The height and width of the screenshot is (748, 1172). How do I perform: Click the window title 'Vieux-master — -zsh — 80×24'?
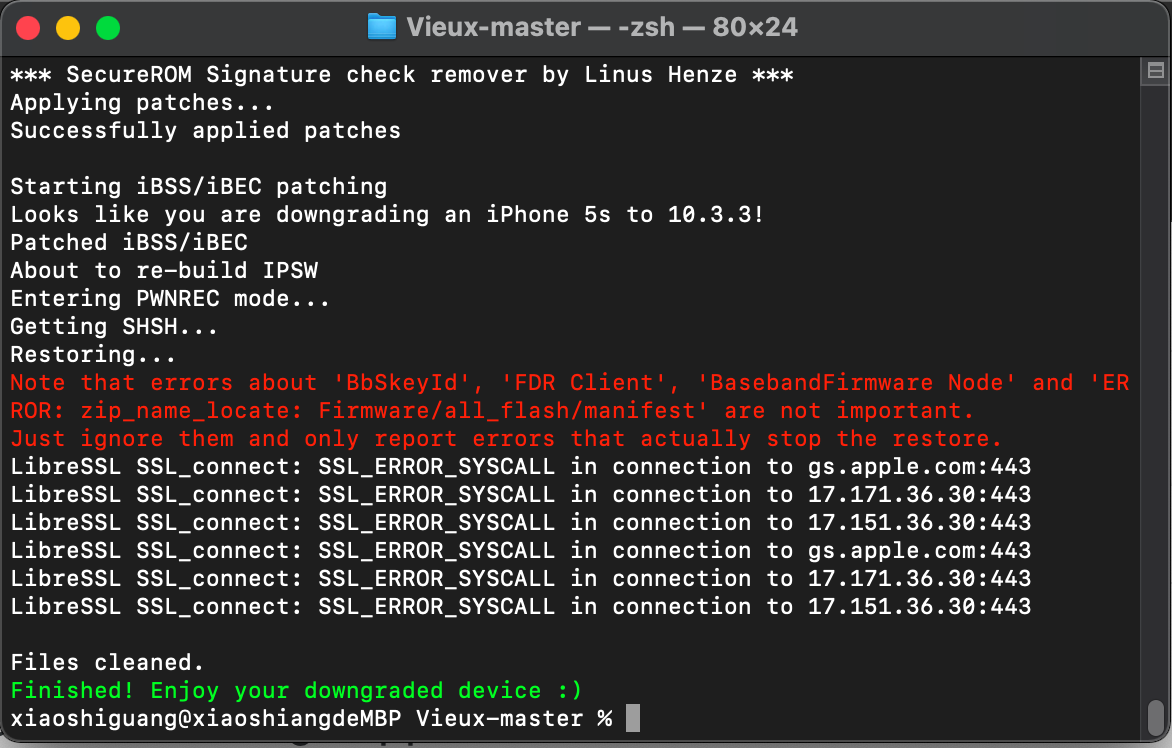[x=602, y=27]
